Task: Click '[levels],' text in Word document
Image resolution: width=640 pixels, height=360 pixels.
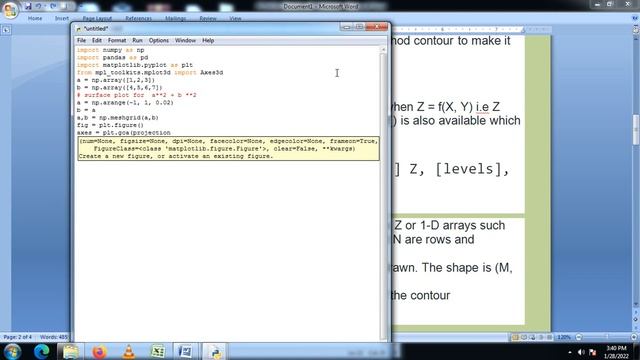Action: coord(472,169)
